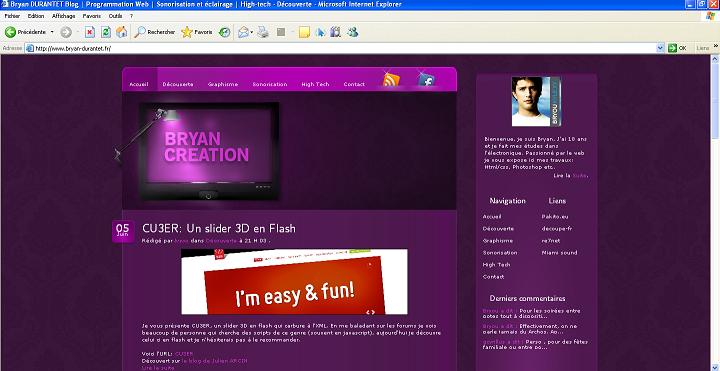Refresh the page with green arrows icon

tap(106, 32)
